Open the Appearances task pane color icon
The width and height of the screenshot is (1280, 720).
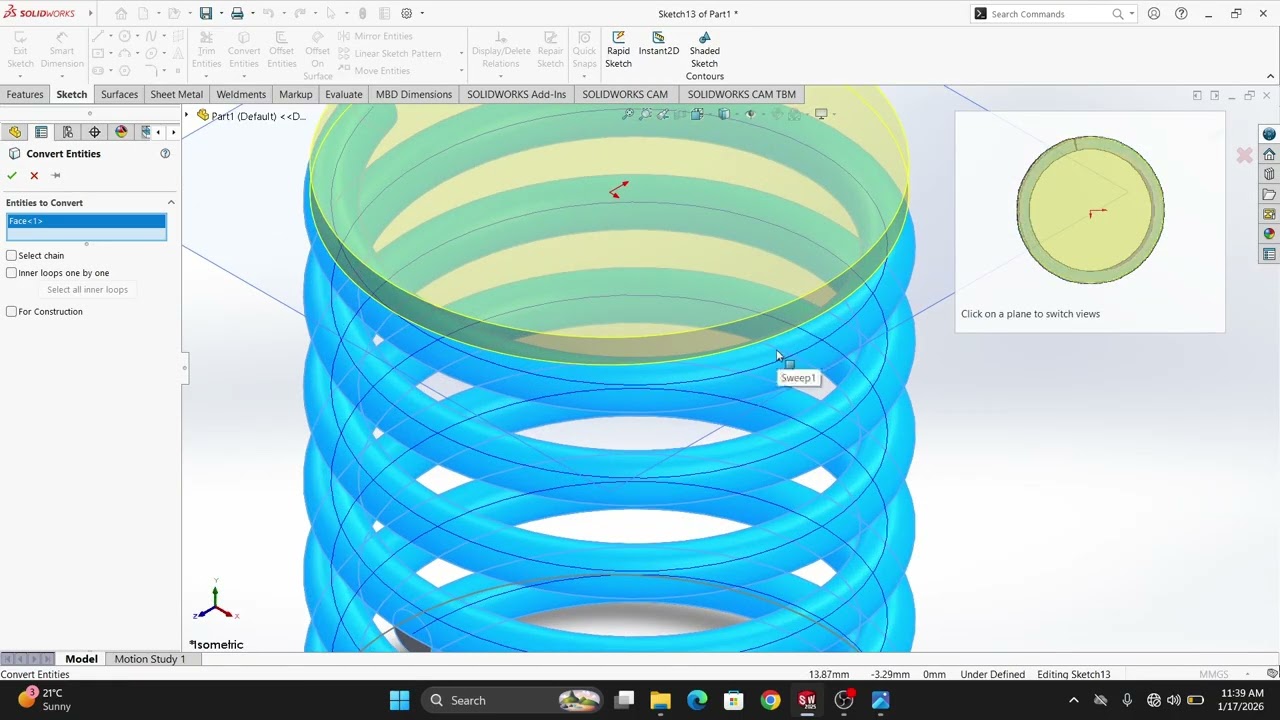click(1269, 234)
